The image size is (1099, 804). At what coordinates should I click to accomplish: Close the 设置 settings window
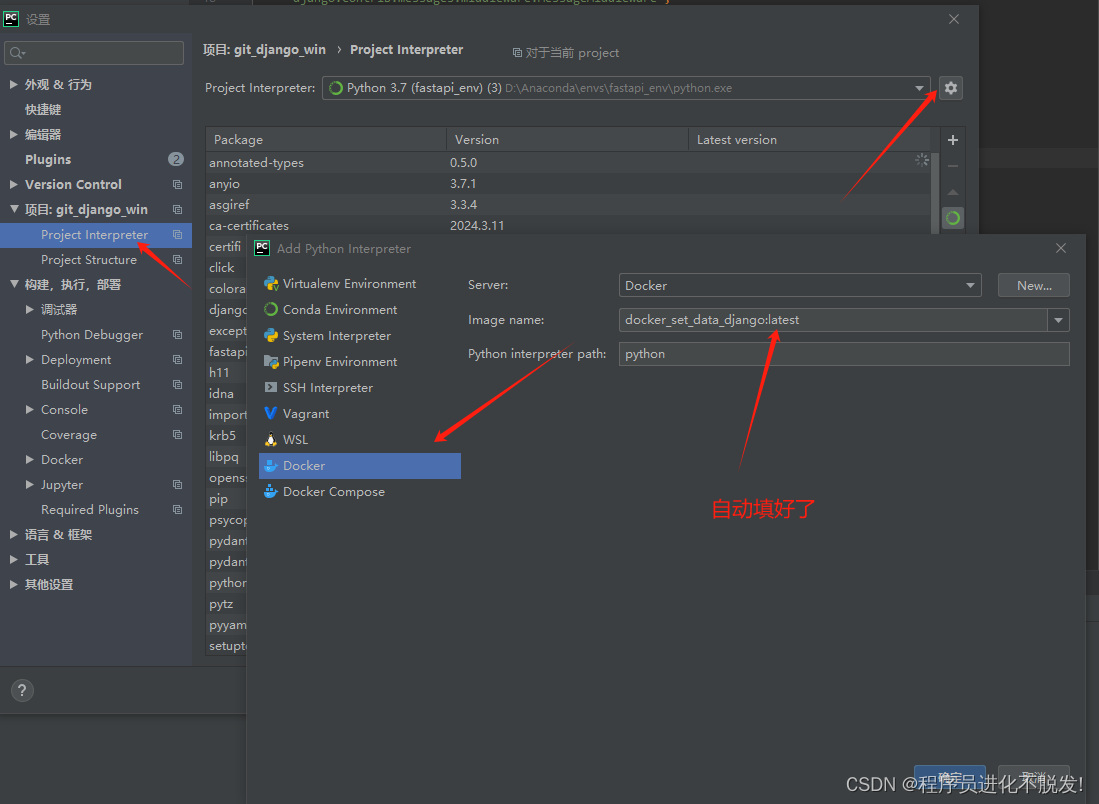coord(954,19)
